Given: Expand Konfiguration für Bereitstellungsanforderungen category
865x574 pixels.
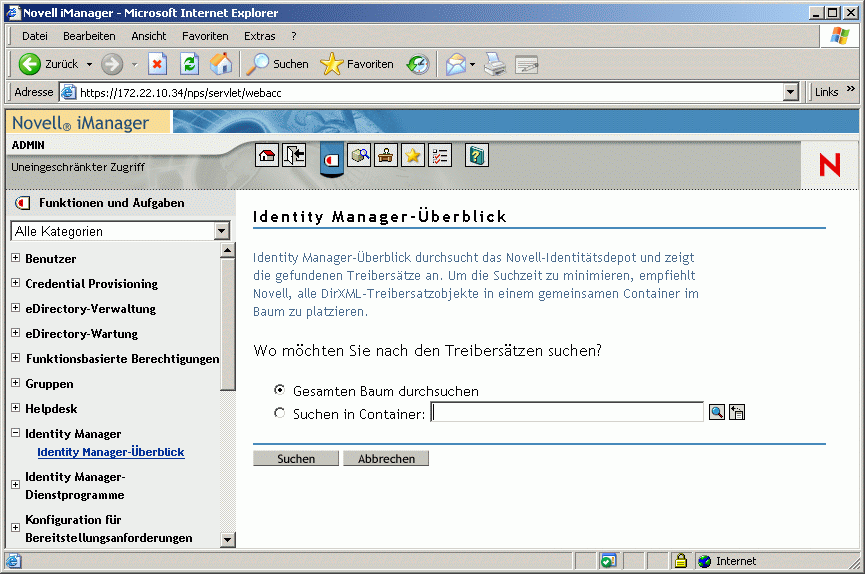Looking at the screenshot, I should click(15, 528).
